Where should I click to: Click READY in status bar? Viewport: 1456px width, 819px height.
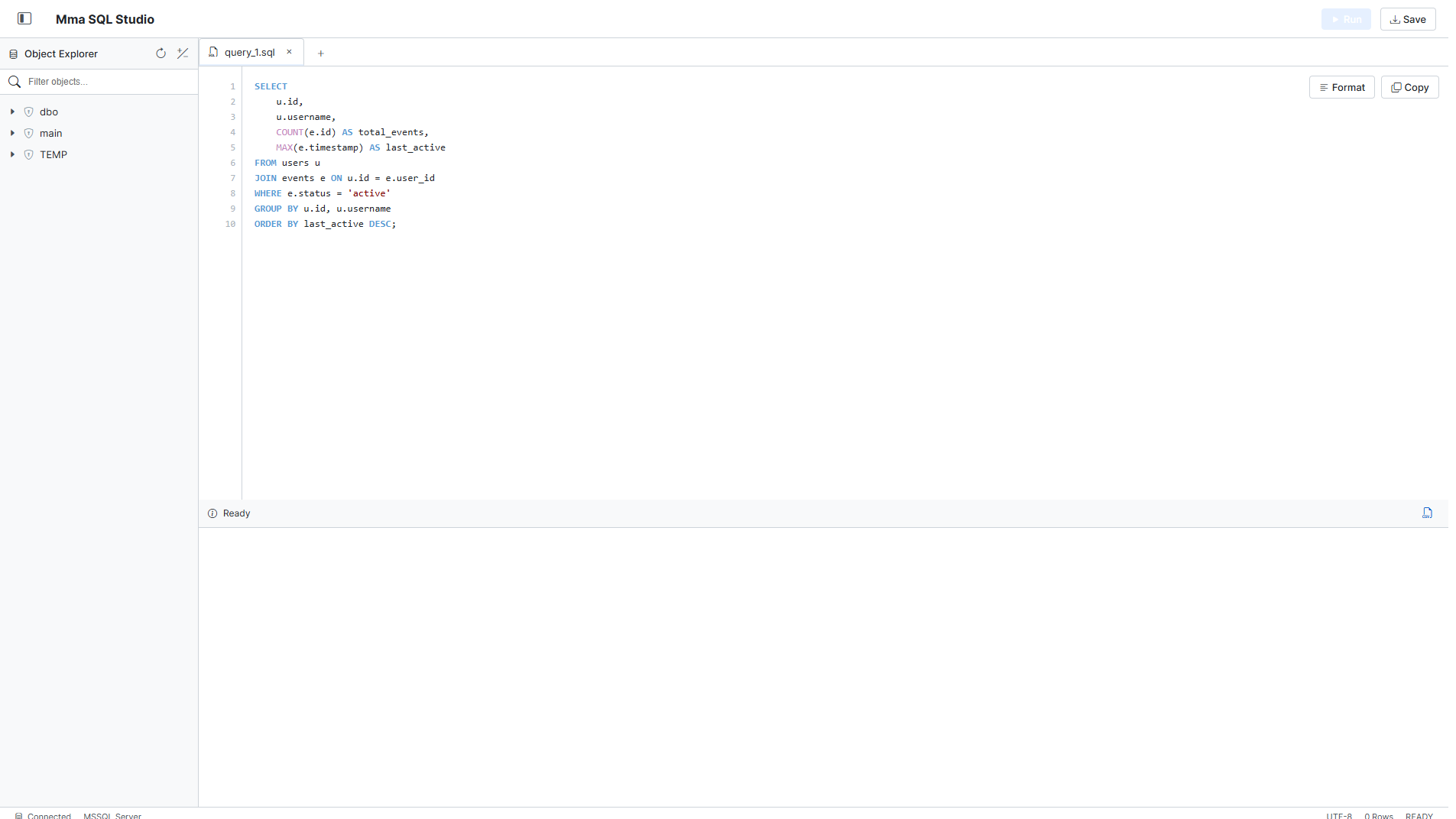(1419, 816)
